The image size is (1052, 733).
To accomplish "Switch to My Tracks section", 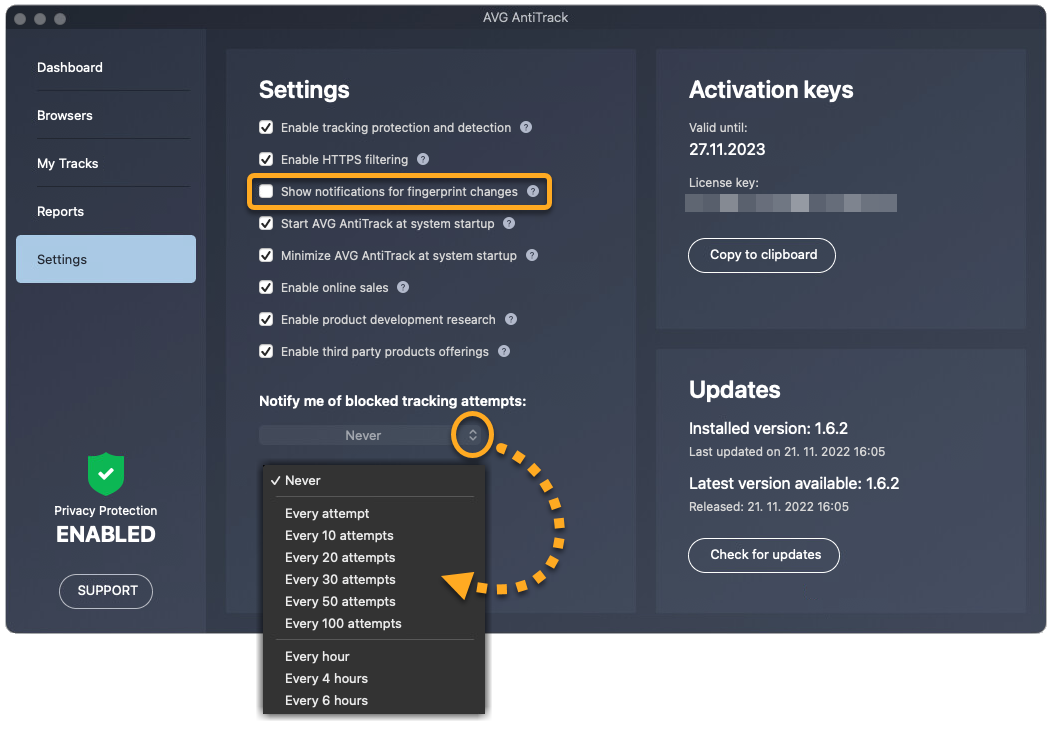I will click(x=68, y=164).
